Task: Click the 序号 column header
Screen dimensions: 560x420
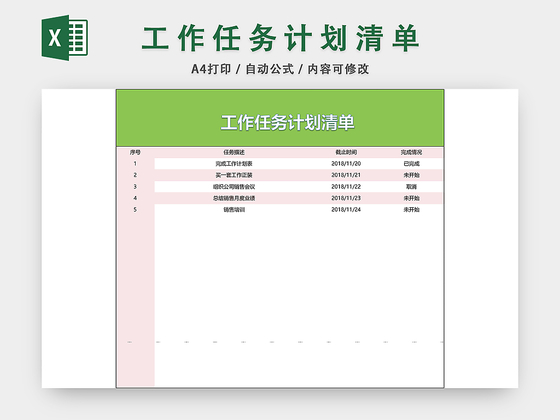Action: tap(135, 152)
